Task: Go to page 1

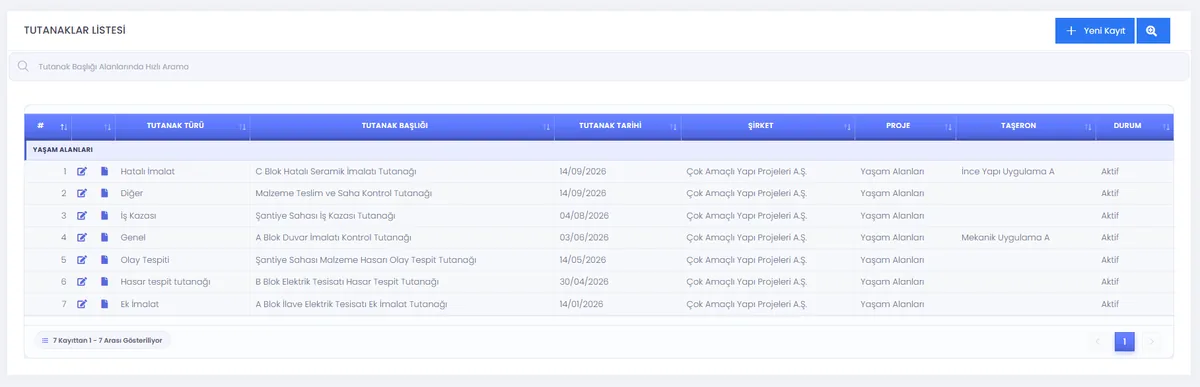Action: 1124,342
